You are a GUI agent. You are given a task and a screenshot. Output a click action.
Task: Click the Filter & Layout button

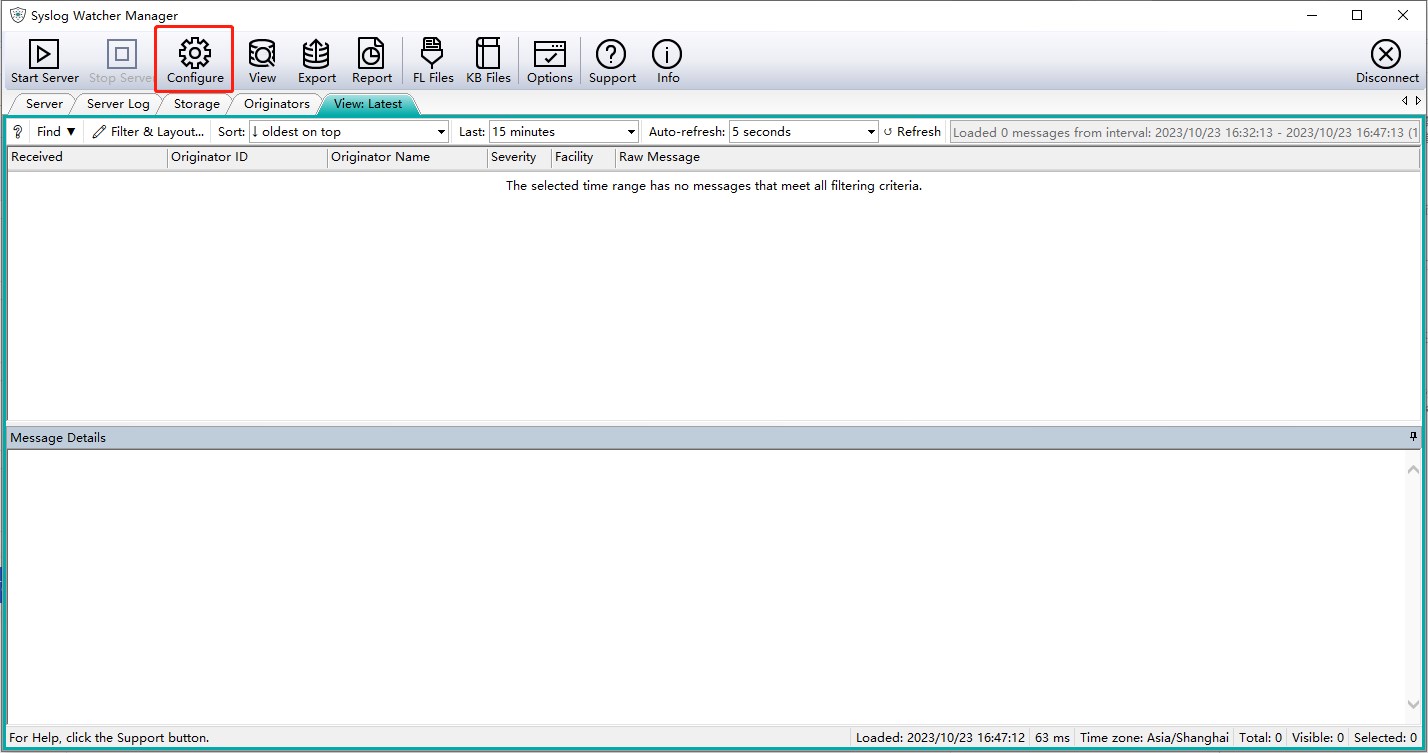click(x=148, y=132)
